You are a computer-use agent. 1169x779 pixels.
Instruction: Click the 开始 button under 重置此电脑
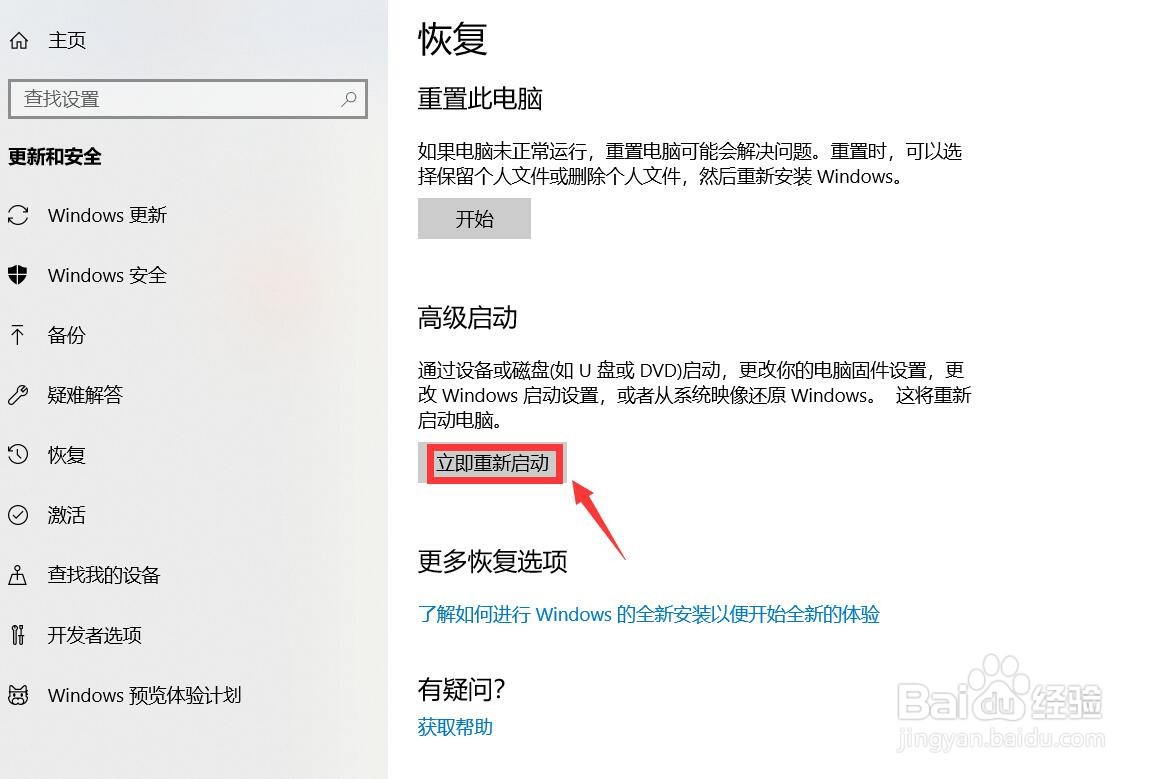[474, 218]
